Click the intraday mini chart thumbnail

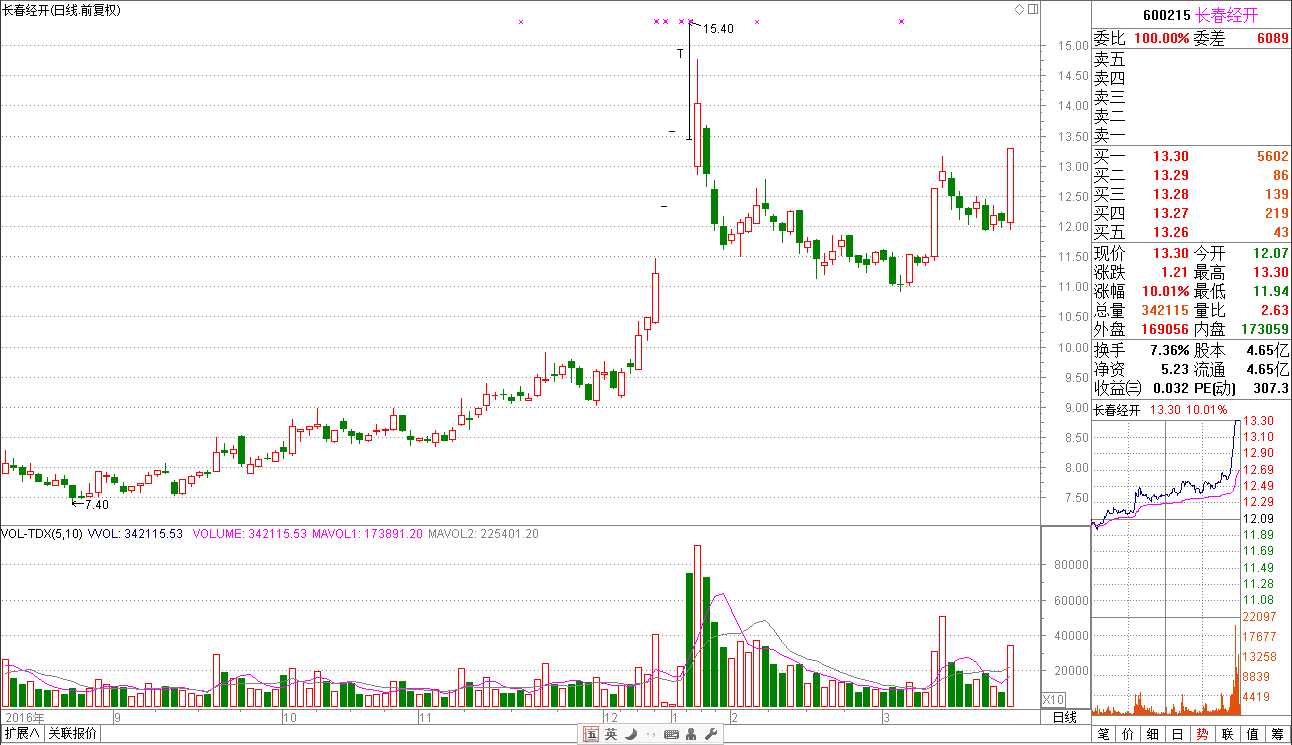click(1166, 567)
